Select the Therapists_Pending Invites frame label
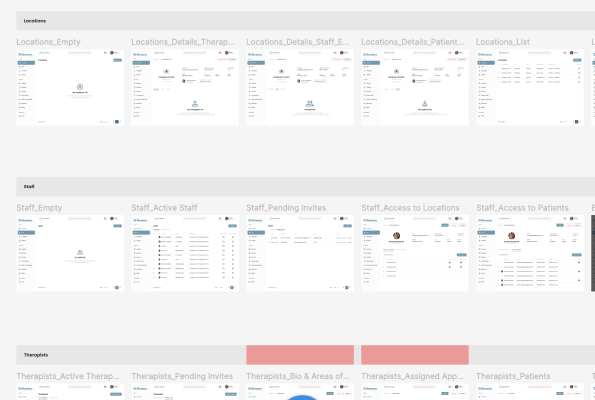595x400 pixels. pos(182,376)
